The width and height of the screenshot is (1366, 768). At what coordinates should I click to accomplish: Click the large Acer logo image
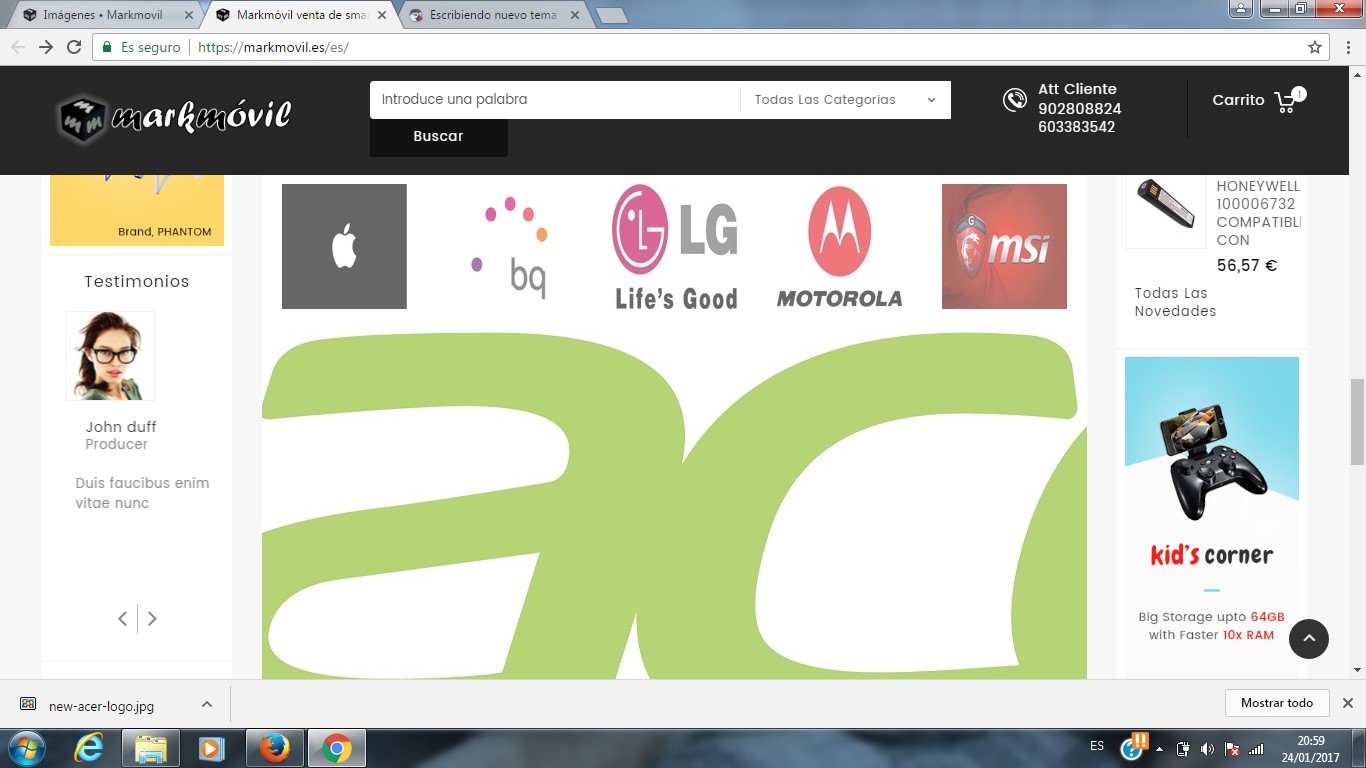[x=674, y=506]
